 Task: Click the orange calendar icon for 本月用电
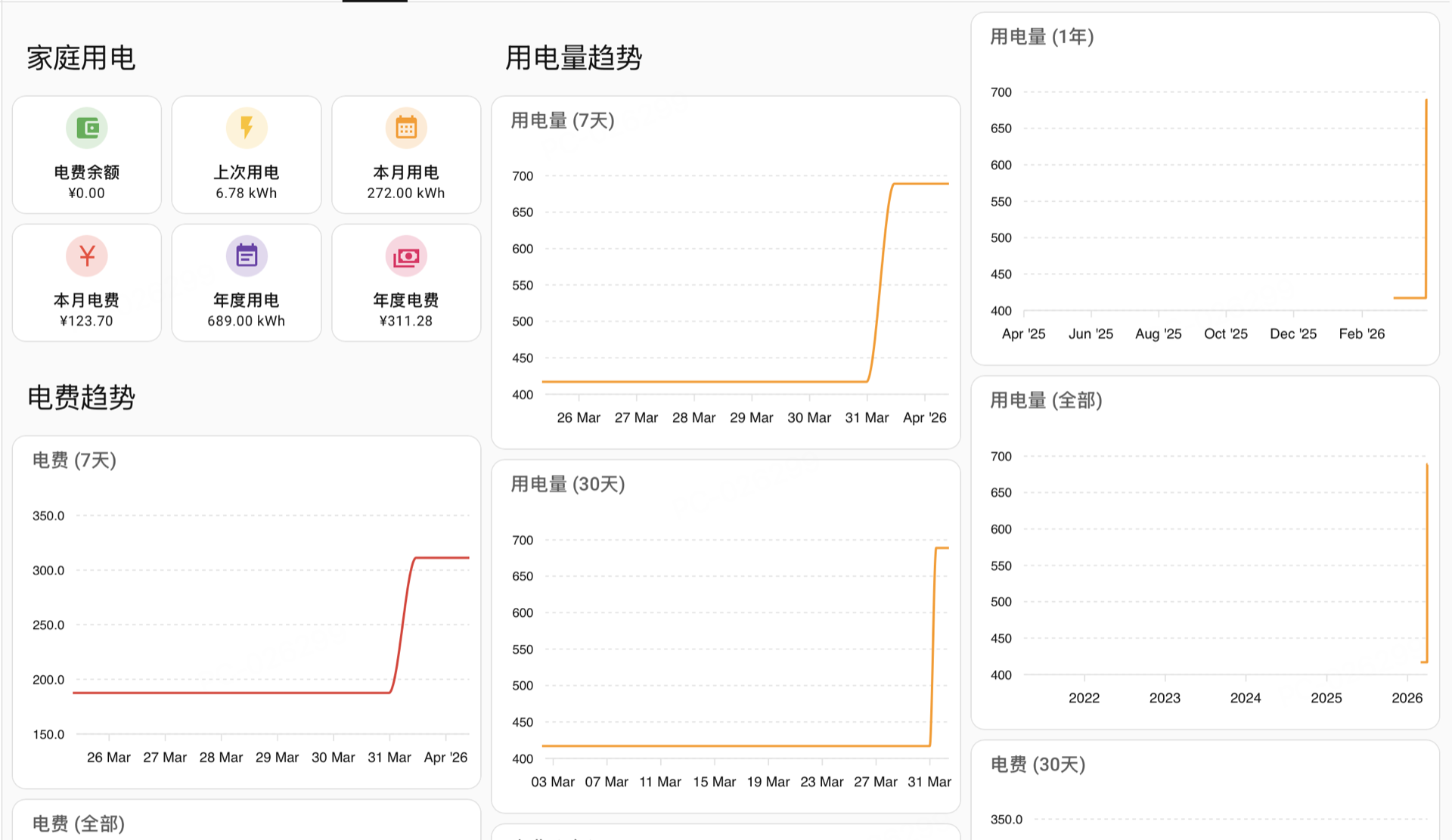406,129
